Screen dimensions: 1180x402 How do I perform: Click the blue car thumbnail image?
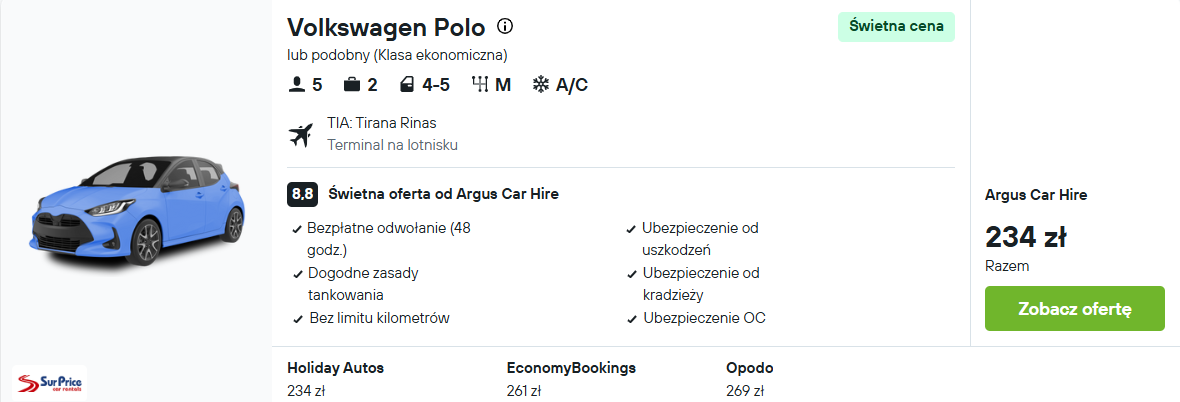coord(138,210)
